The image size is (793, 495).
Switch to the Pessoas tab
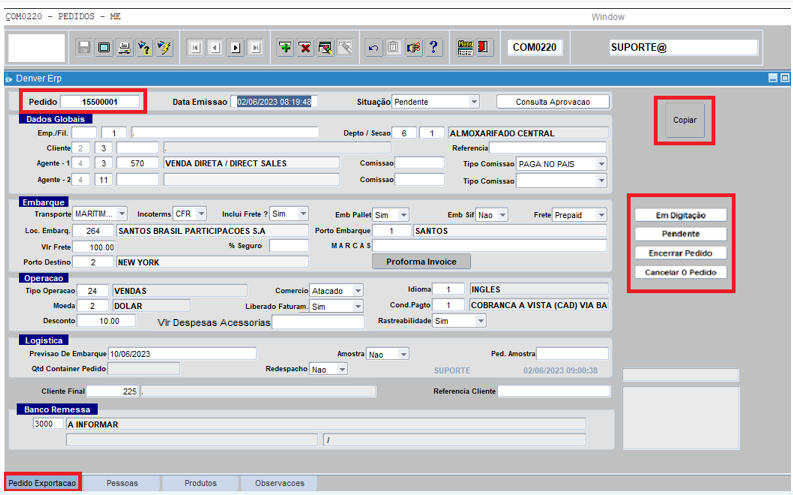[122, 483]
